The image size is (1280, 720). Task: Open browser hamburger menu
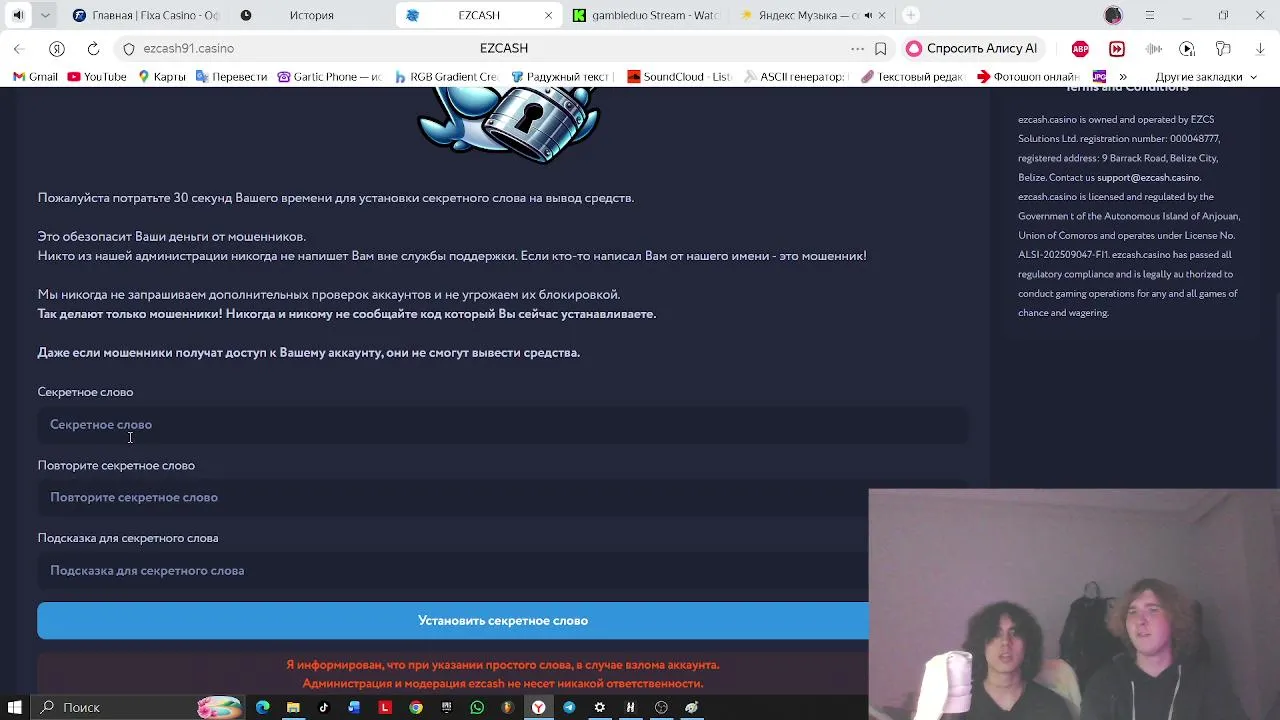click(x=1150, y=15)
